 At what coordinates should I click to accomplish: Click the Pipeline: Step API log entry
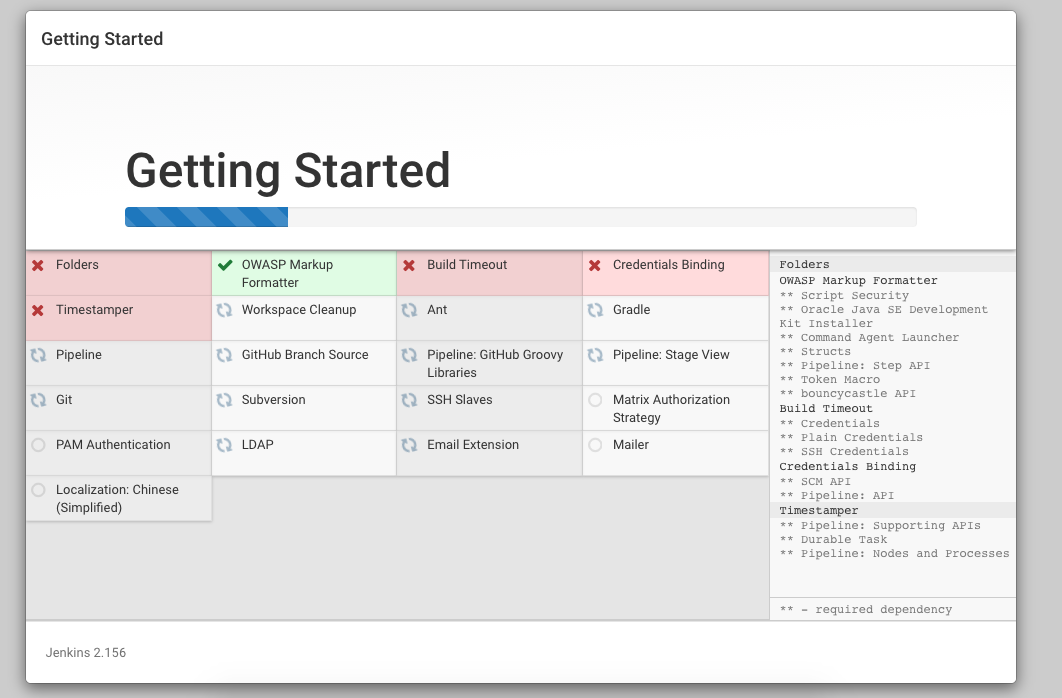(x=855, y=366)
